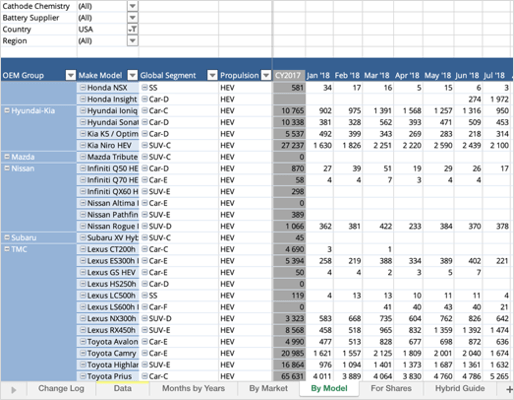
Task: Collapse the Kia Niro HEV row
Action: click(x=83, y=145)
